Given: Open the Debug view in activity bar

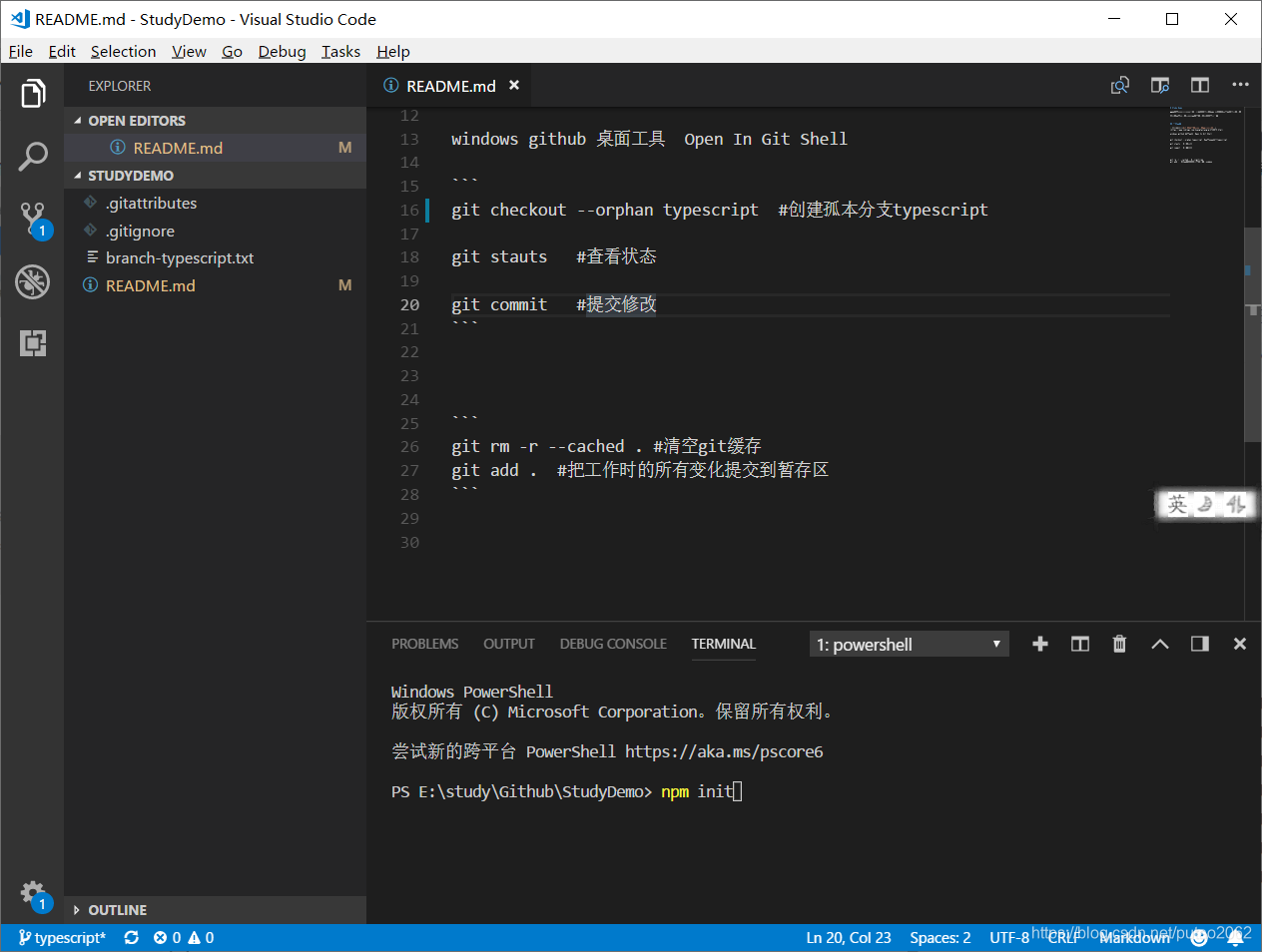Looking at the screenshot, I should click(33, 281).
